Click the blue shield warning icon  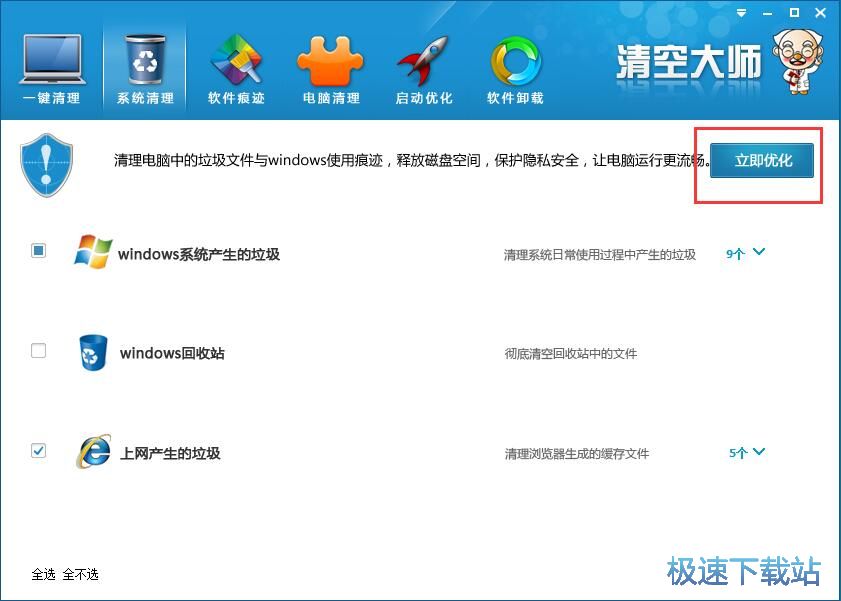[46, 163]
